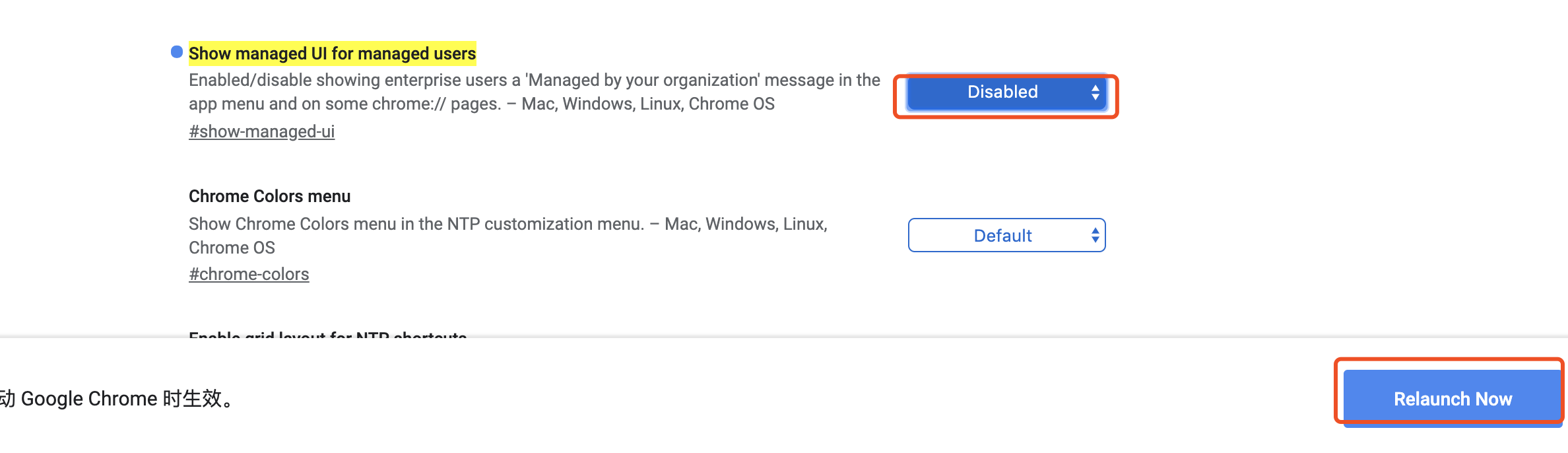Viewport: 1568px width, 453px height.
Task: Click the word 'Default' in the select box
Action: coord(1002,236)
